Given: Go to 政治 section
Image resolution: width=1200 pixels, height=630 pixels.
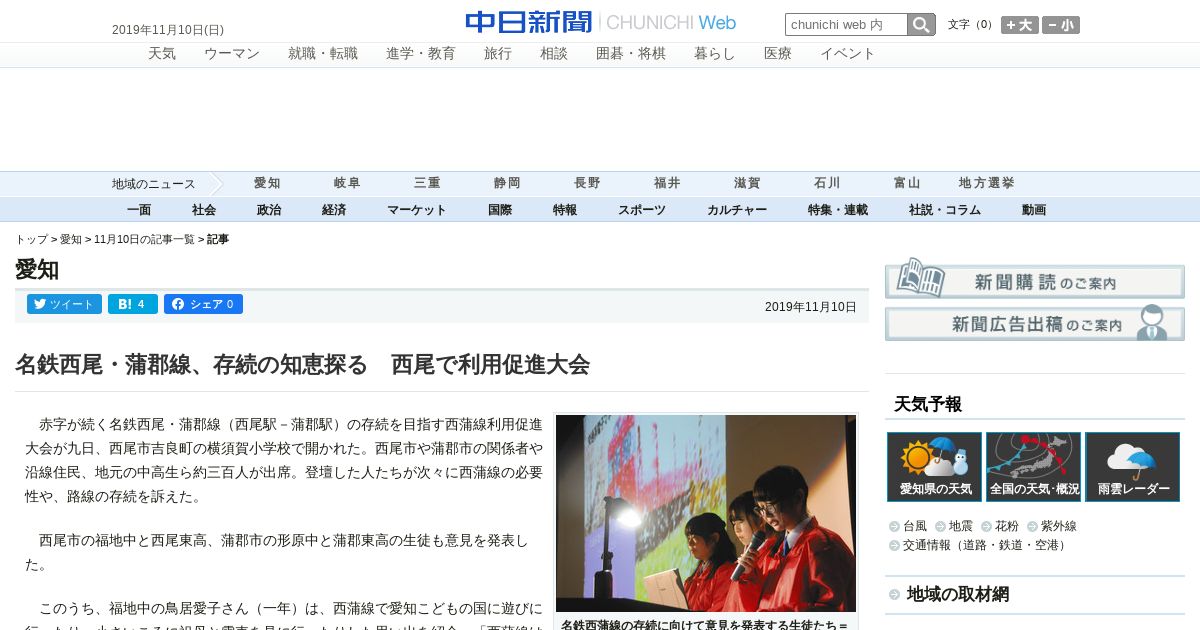Looking at the screenshot, I should point(269,210).
